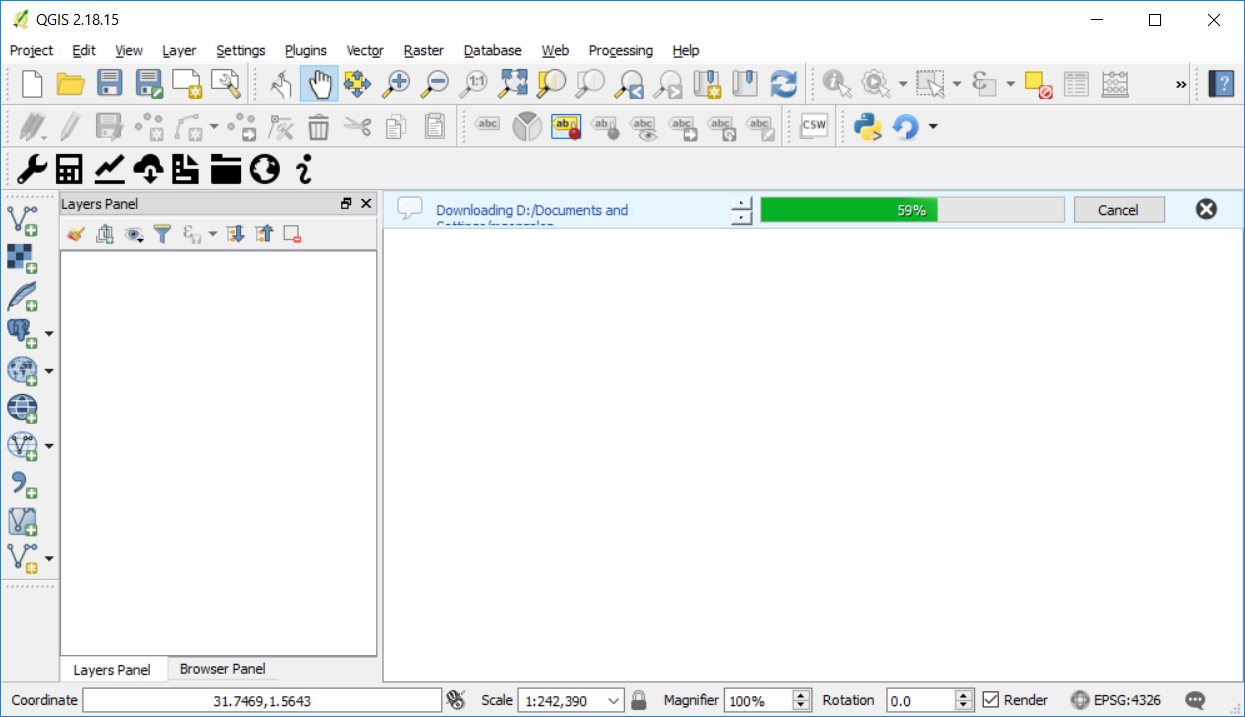Select the Pan Map hand tool
The width and height of the screenshot is (1245, 717).
click(319, 84)
